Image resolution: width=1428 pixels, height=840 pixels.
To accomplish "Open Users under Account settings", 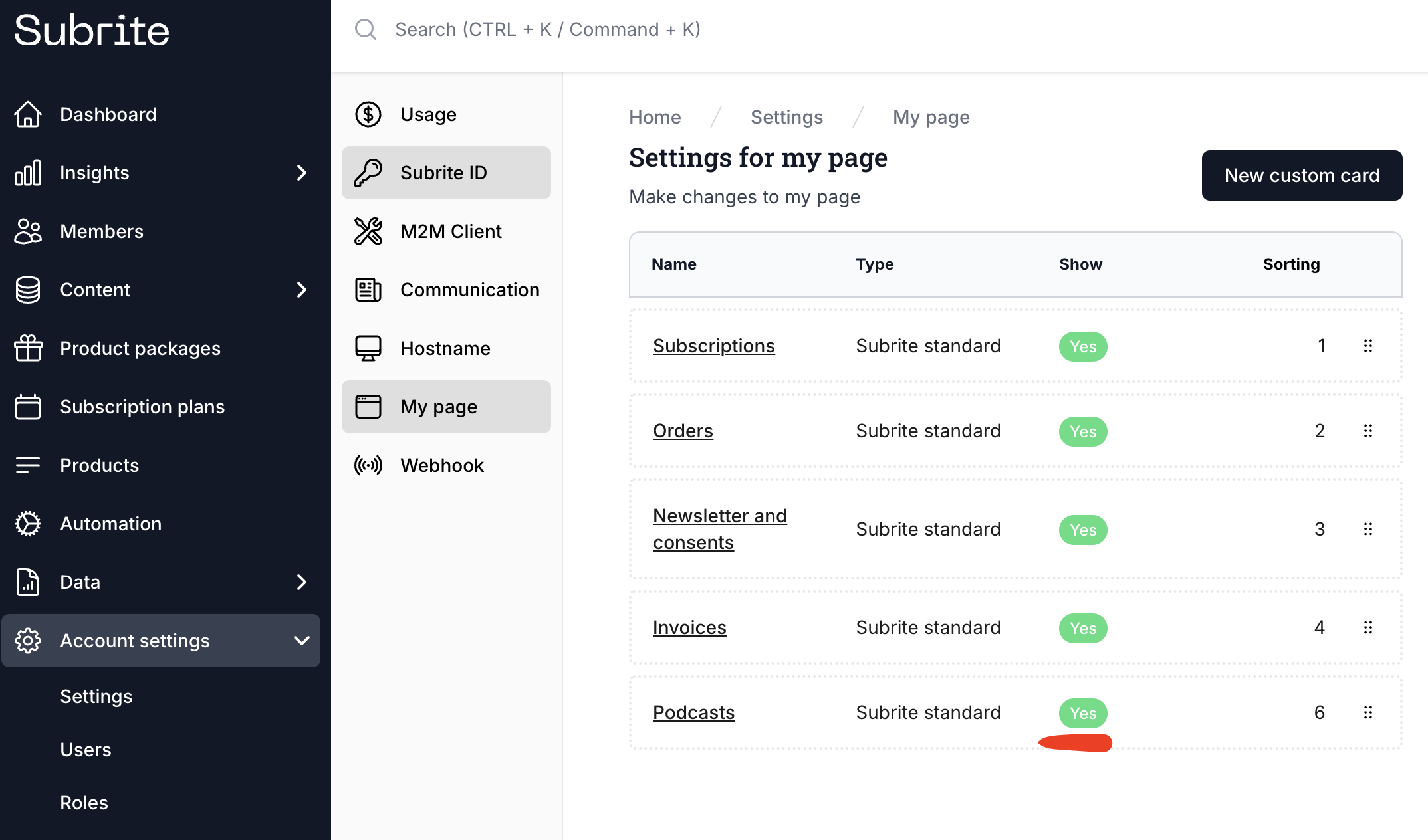I will [x=86, y=750].
